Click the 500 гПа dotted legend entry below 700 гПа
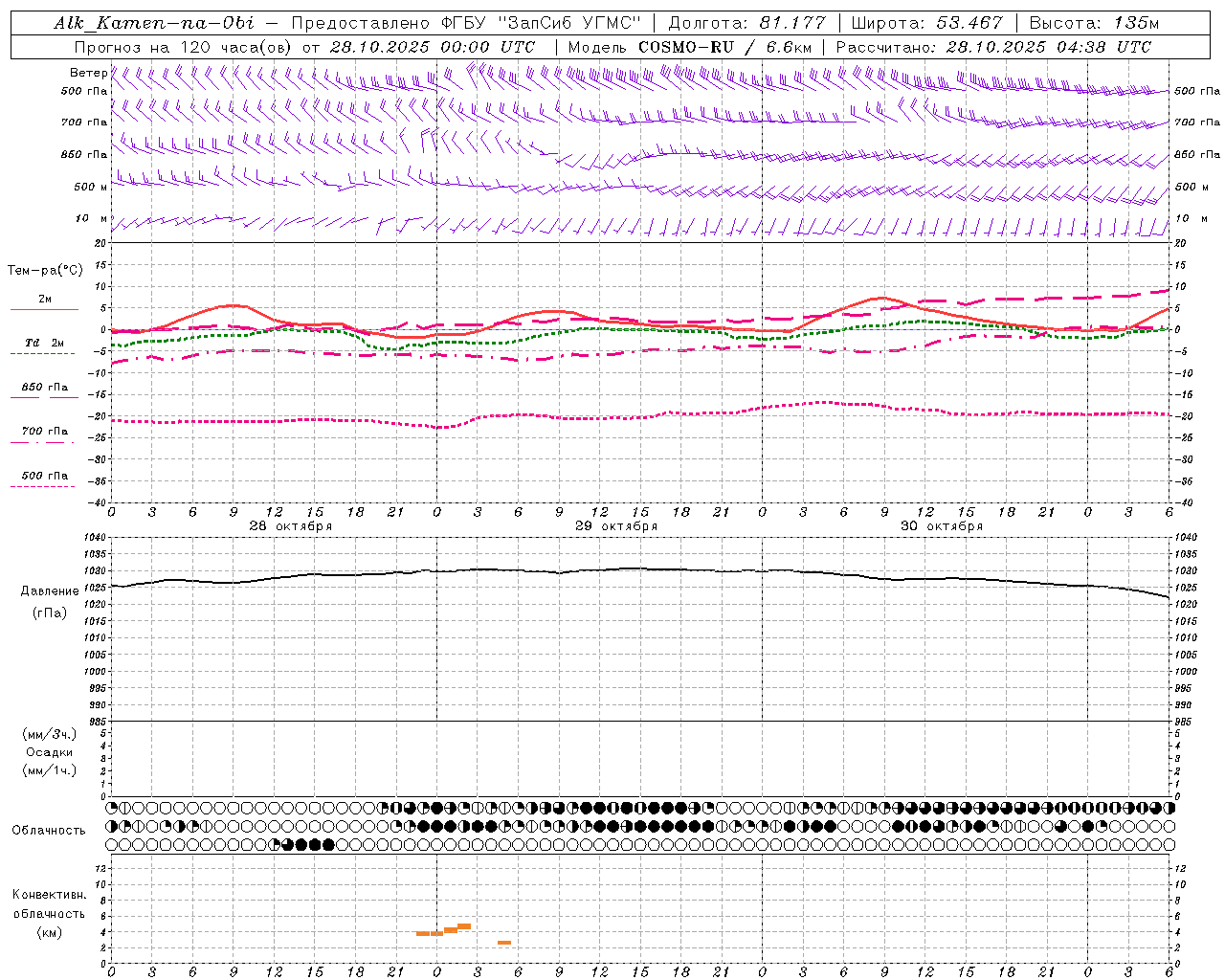This screenshot has height=980, width=1225. 44,476
